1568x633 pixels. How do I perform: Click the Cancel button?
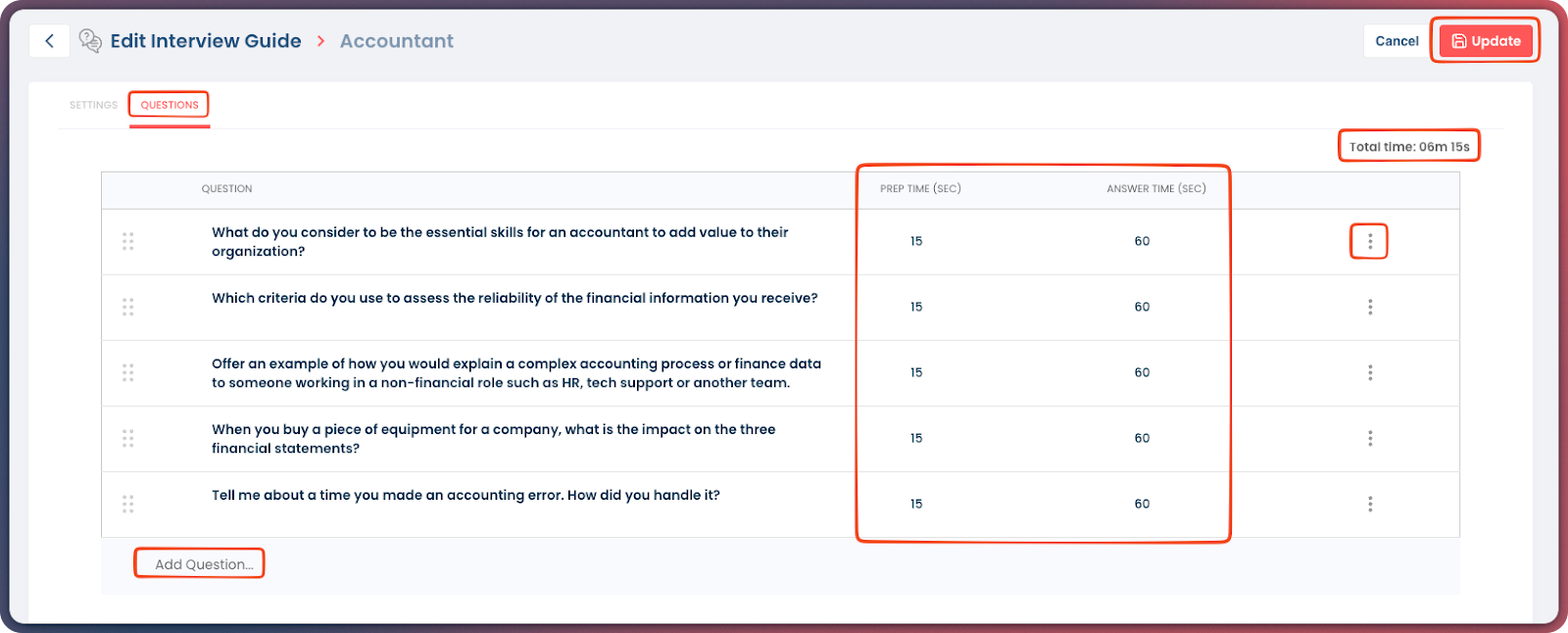click(1396, 41)
